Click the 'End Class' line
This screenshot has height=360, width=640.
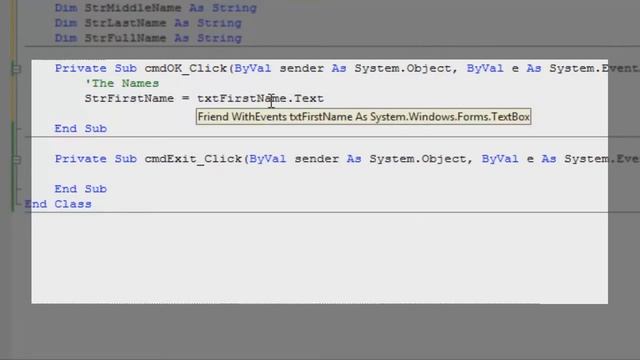[x=58, y=204]
